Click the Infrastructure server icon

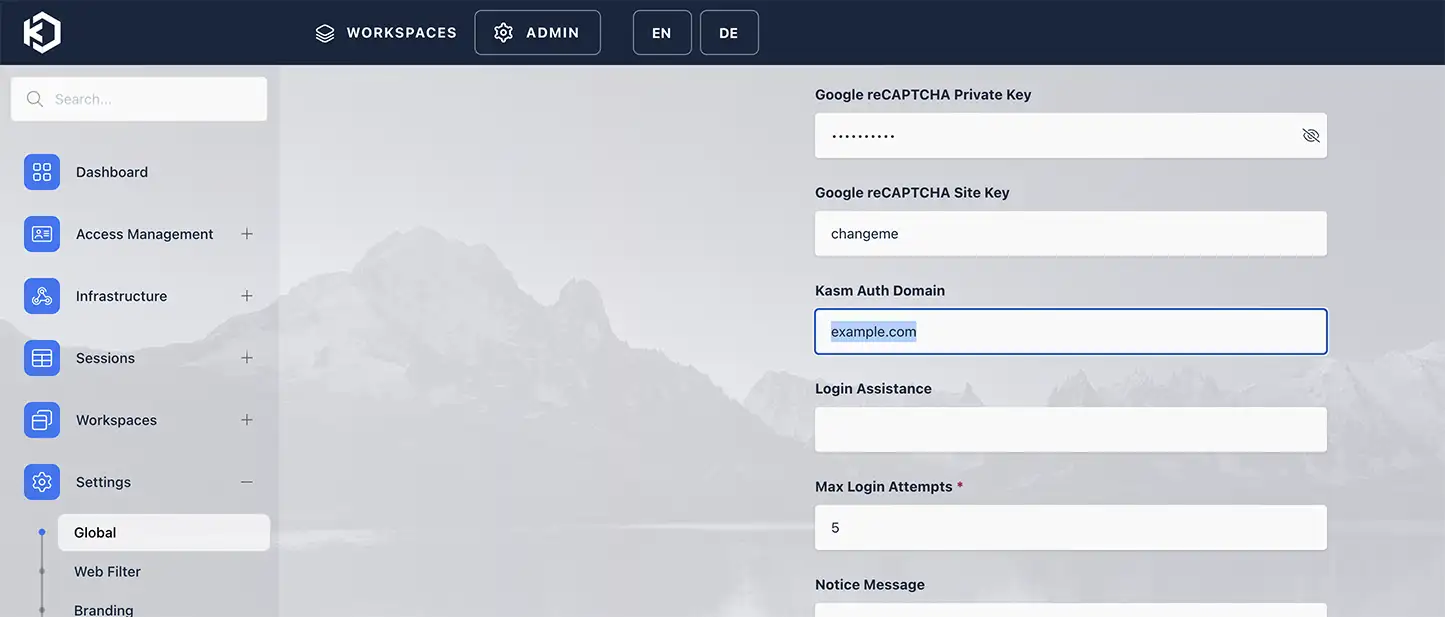pyautogui.click(x=41, y=295)
